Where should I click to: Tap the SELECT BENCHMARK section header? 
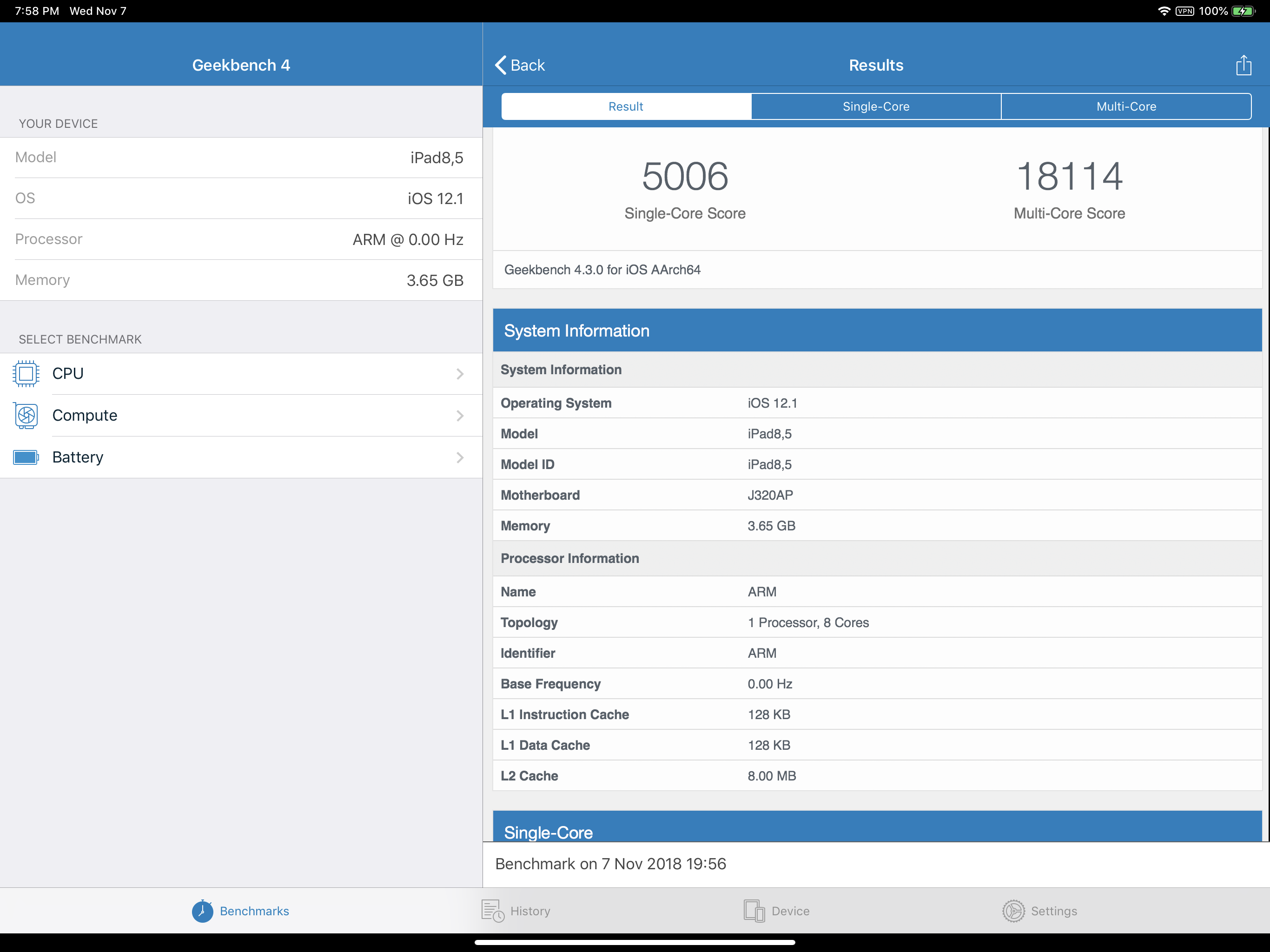[80, 339]
